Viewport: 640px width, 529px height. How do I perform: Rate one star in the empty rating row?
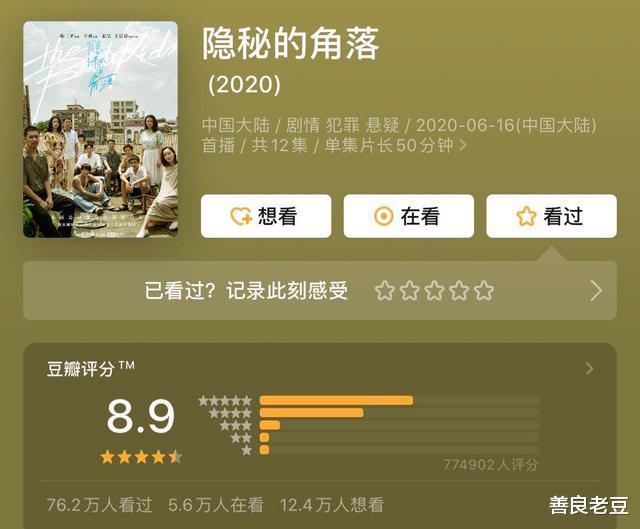(384, 291)
